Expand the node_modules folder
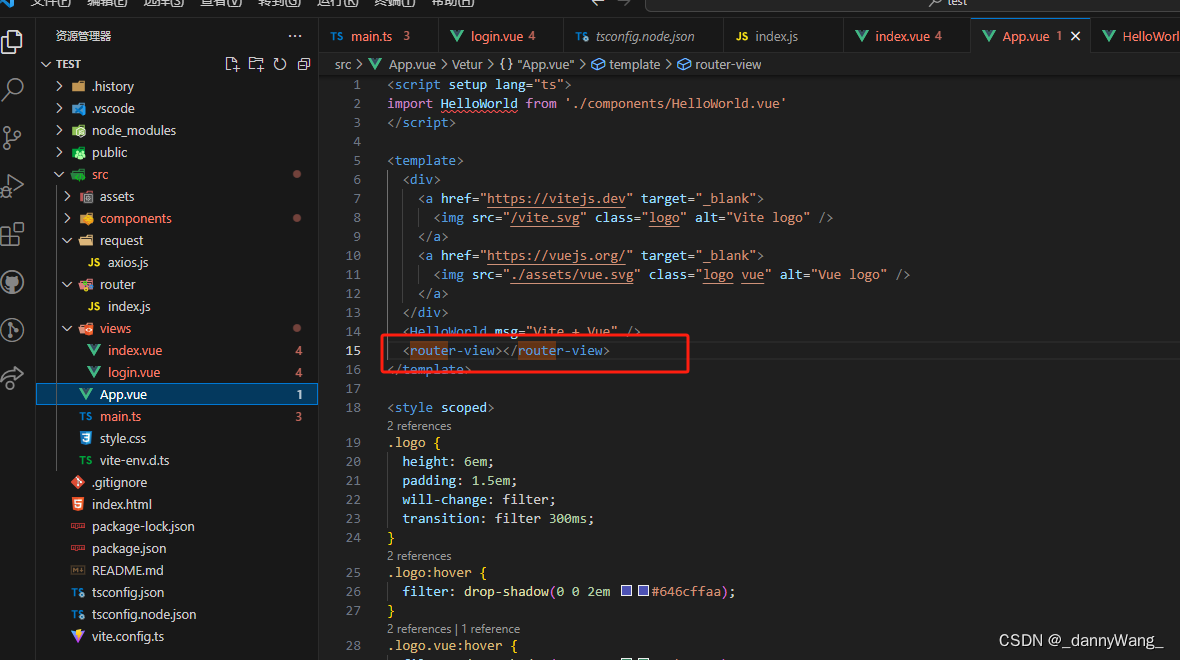1180x660 pixels. tap(59, 130)
